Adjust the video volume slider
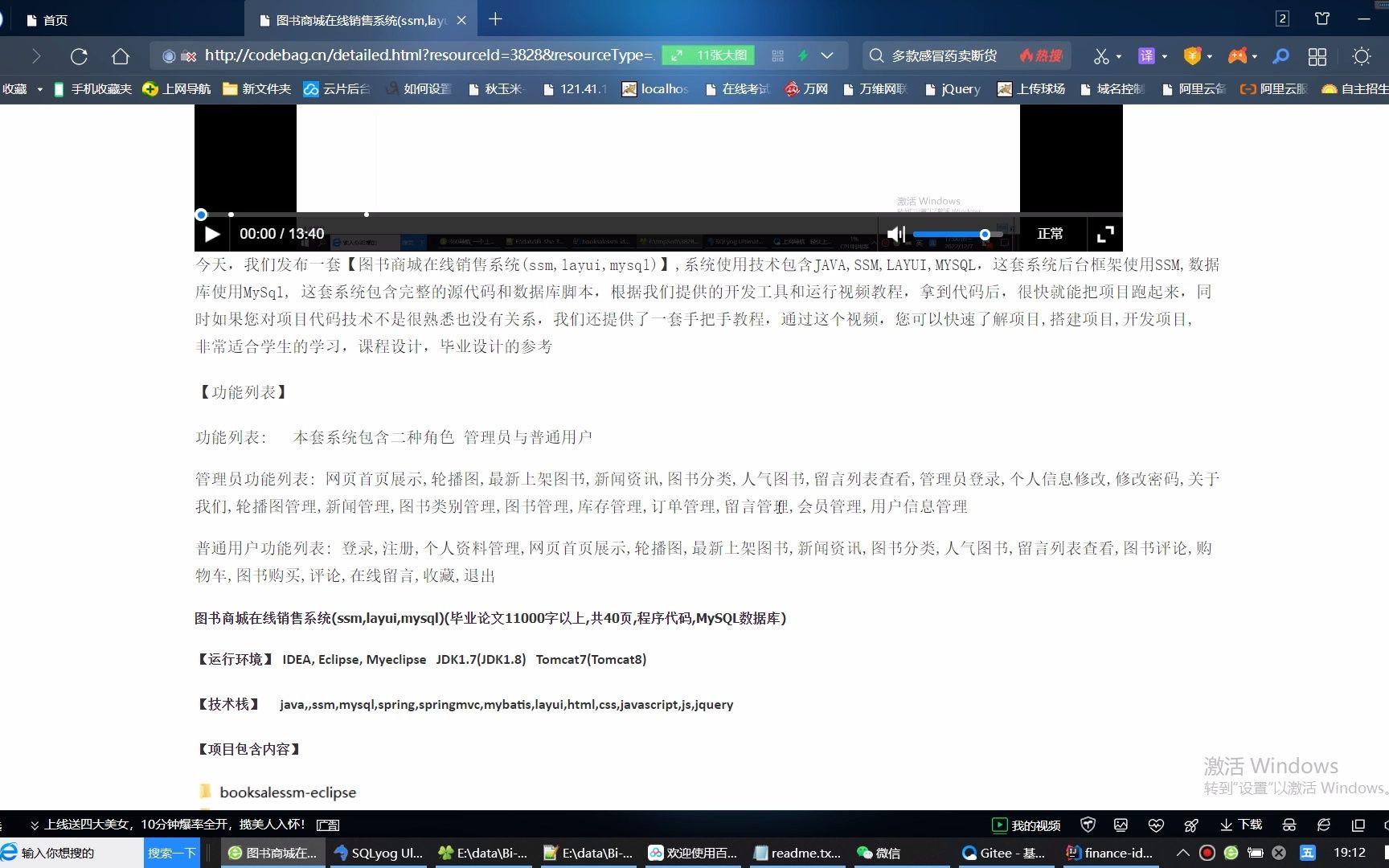The width and height of the screenshot is (1389, 868). [957, 234]
